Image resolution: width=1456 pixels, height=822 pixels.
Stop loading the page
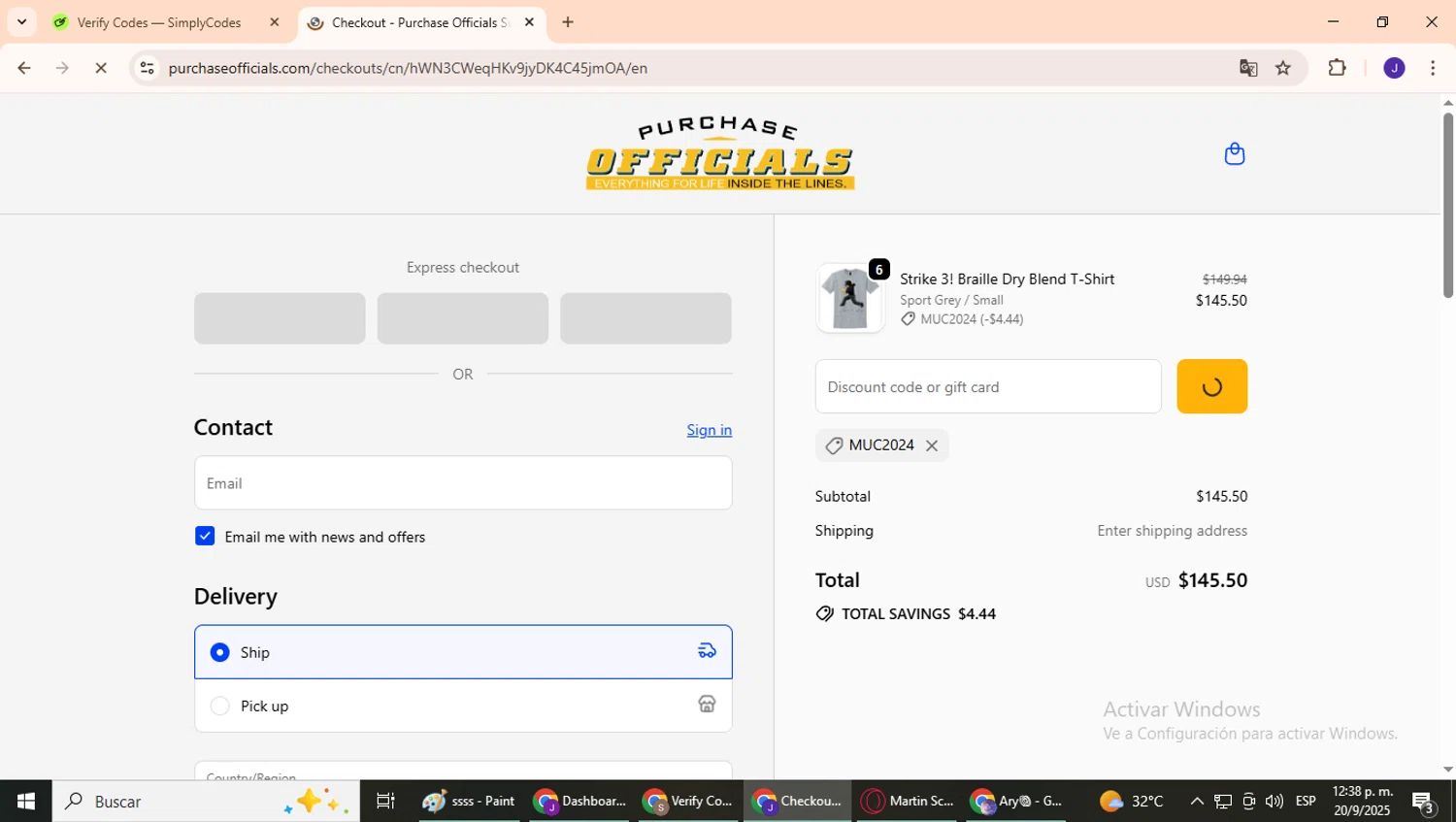click(101, 68)
